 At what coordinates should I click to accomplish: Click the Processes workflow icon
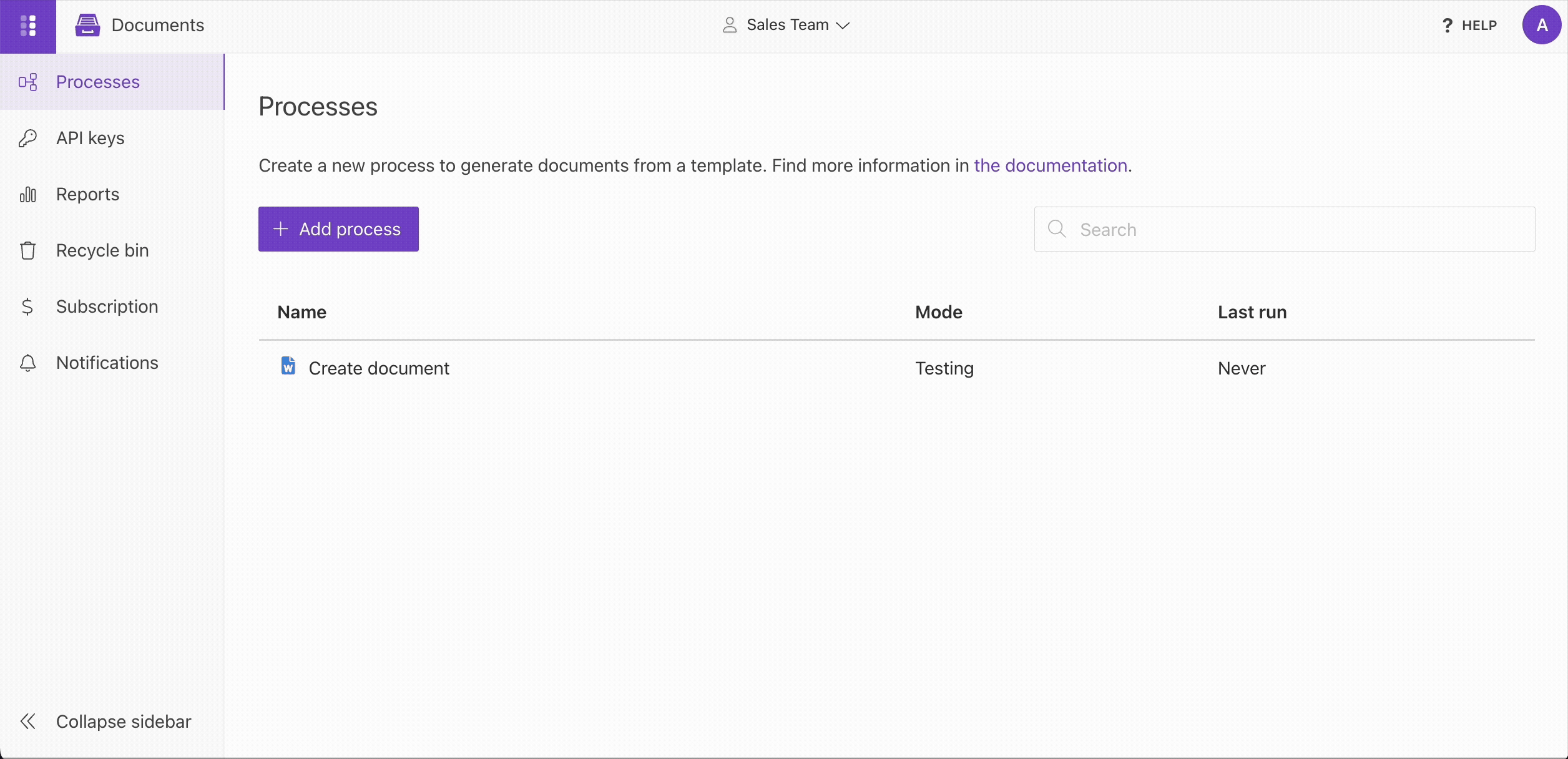click(x=28, y=82)
